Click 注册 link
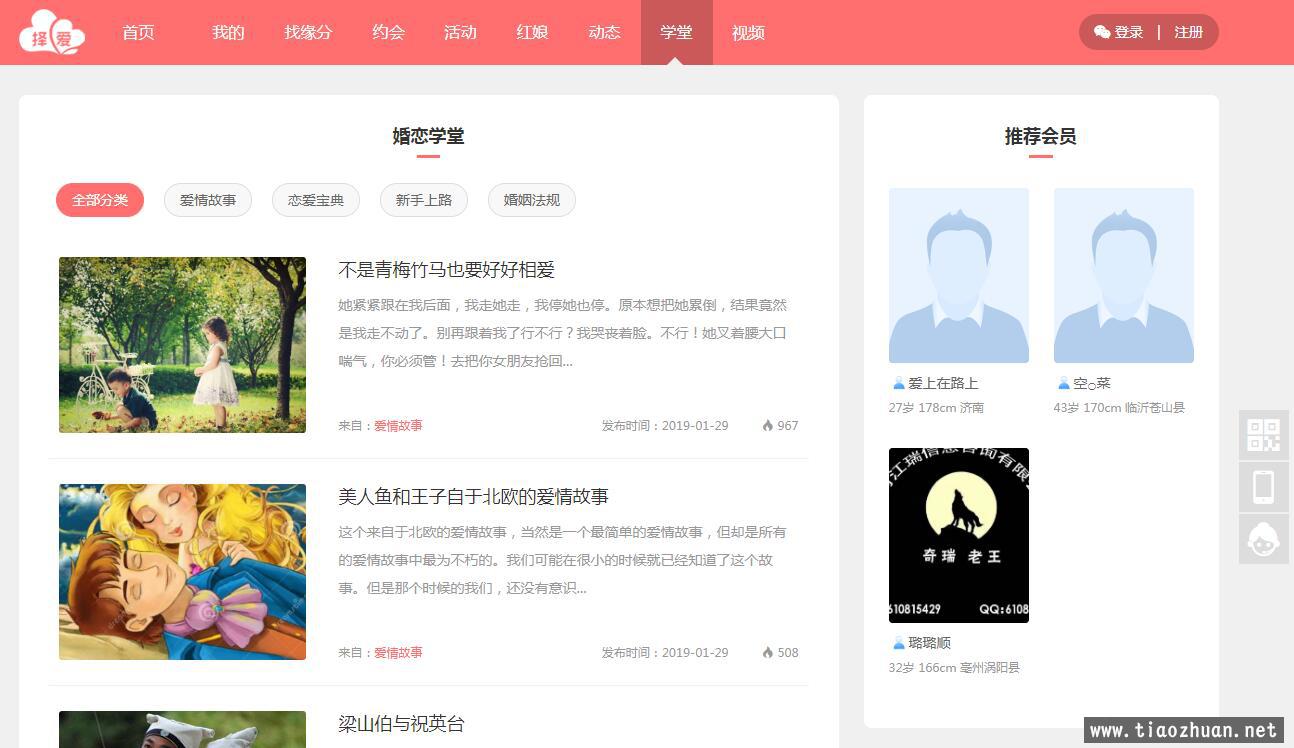The image size is (1294, 748). pos(1189,32)
